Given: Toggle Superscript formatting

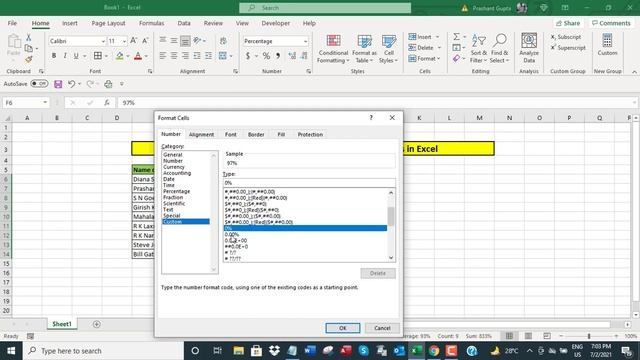Looking at the screenshot, I should point(568,47).
